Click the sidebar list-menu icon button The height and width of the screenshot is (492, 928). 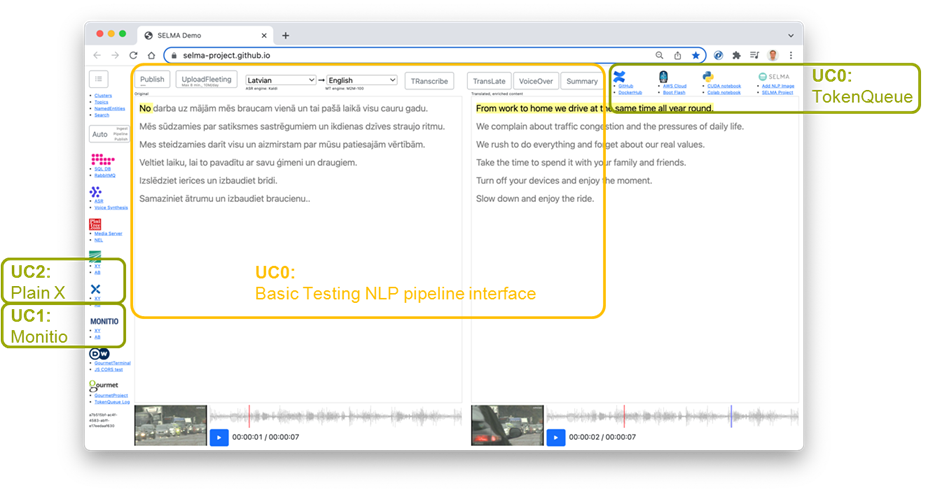(99, 79)
